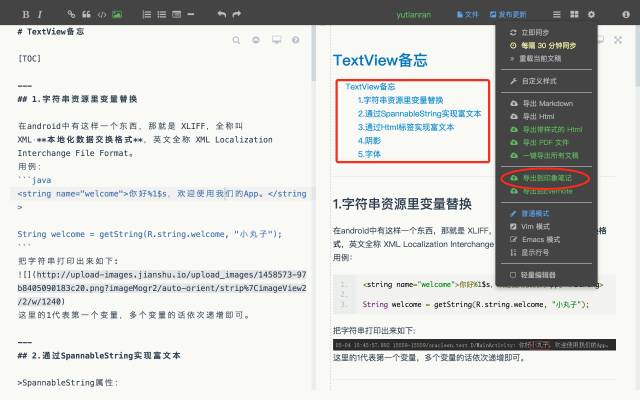
Task: Insert a bulleted list
Action: [162, 15]
